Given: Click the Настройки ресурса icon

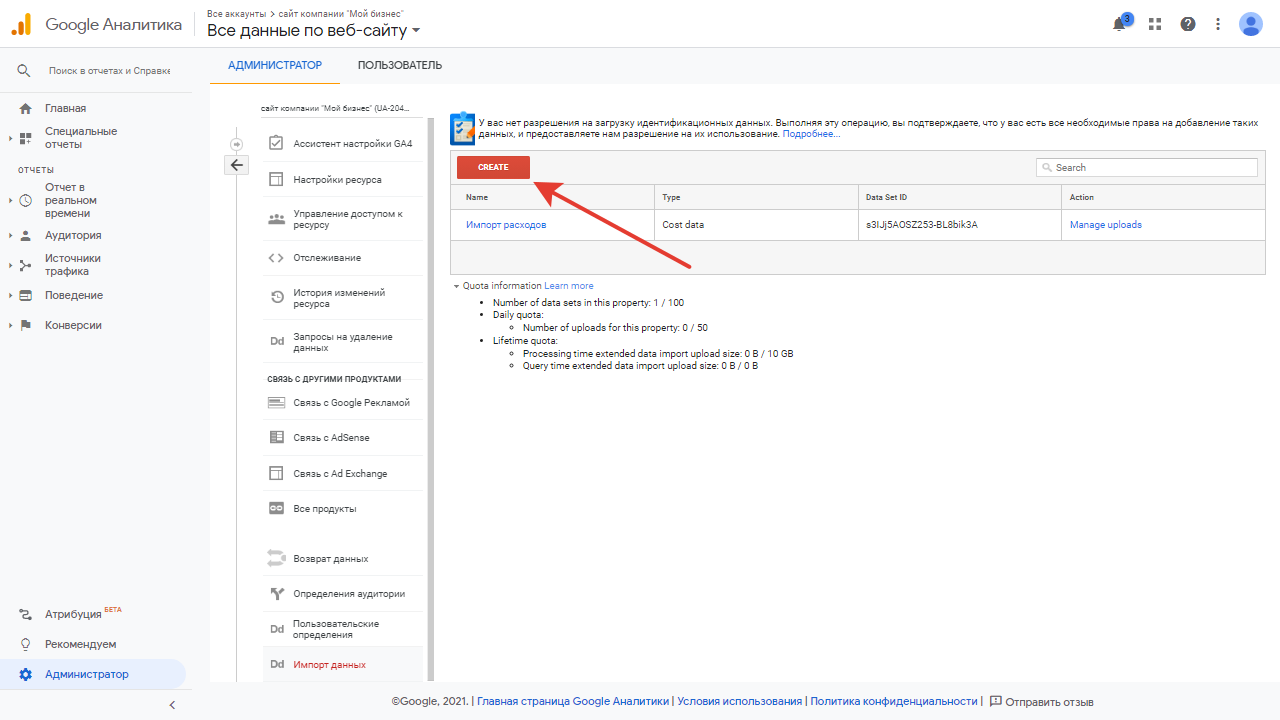Looking at the screenshot, I should (x=276, y=179).
